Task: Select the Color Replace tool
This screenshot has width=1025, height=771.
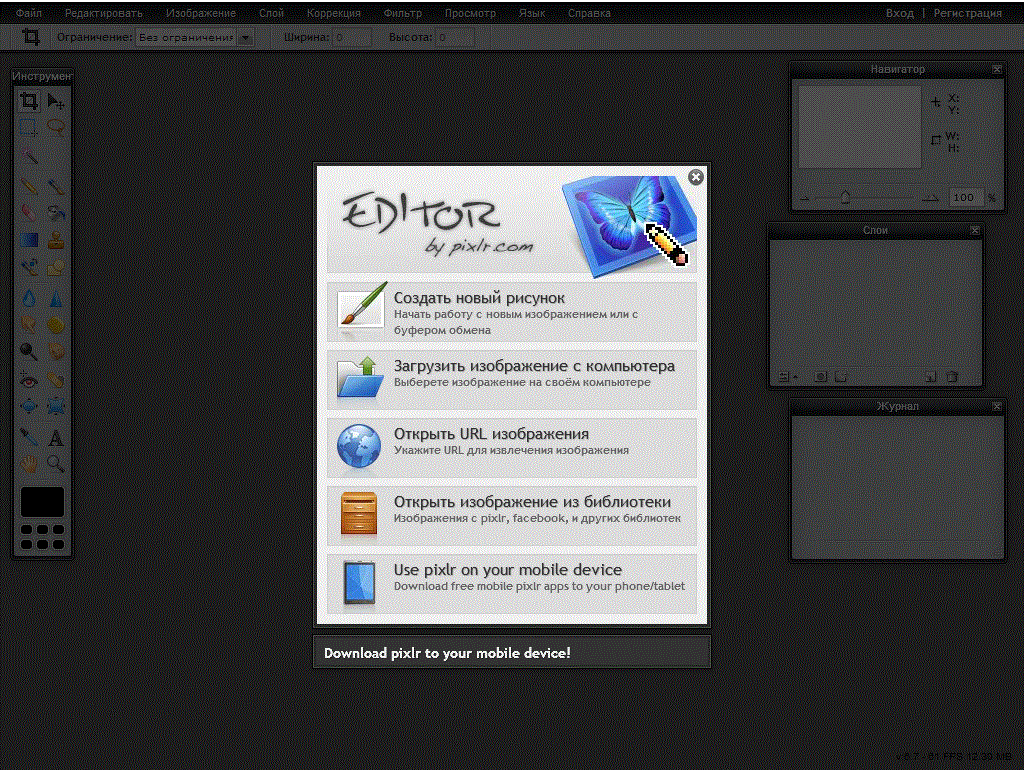Action: coord(29,267)
